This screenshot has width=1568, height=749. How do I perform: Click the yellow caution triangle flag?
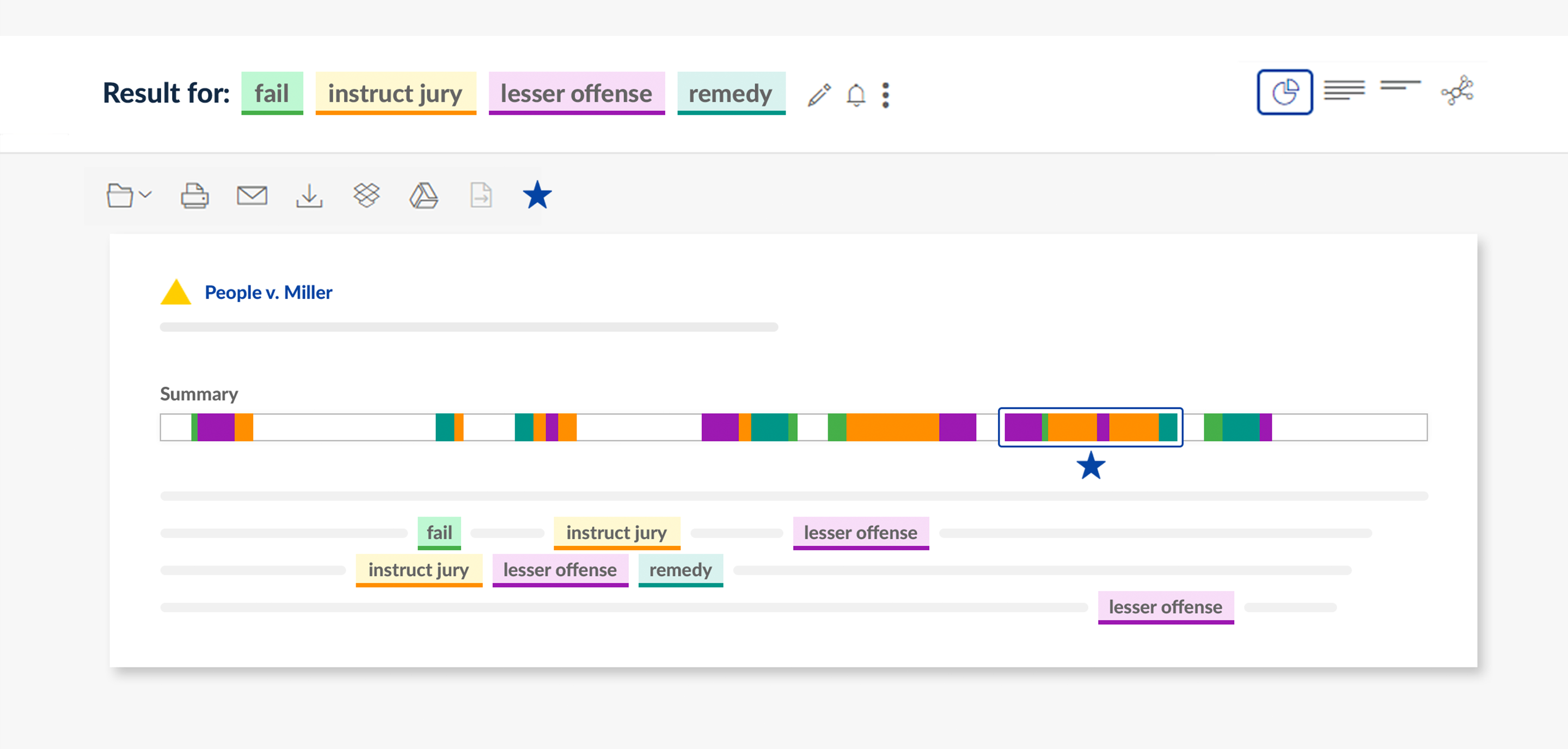coord(175,291)
